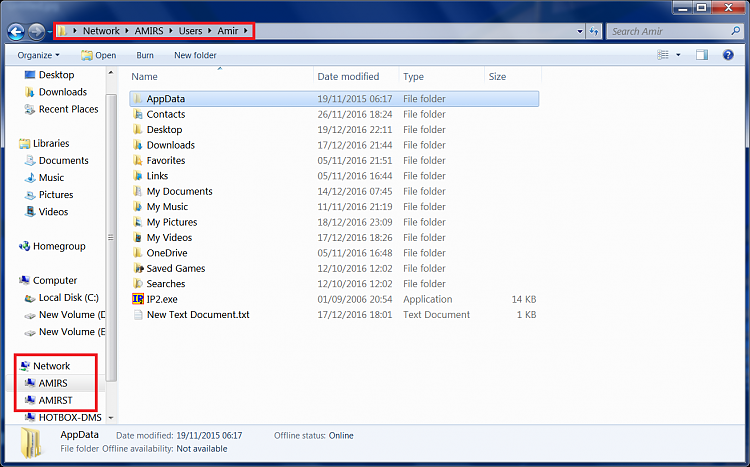Select the My Videos folder icon
This screenshot has height=467, width=750.
138,237
